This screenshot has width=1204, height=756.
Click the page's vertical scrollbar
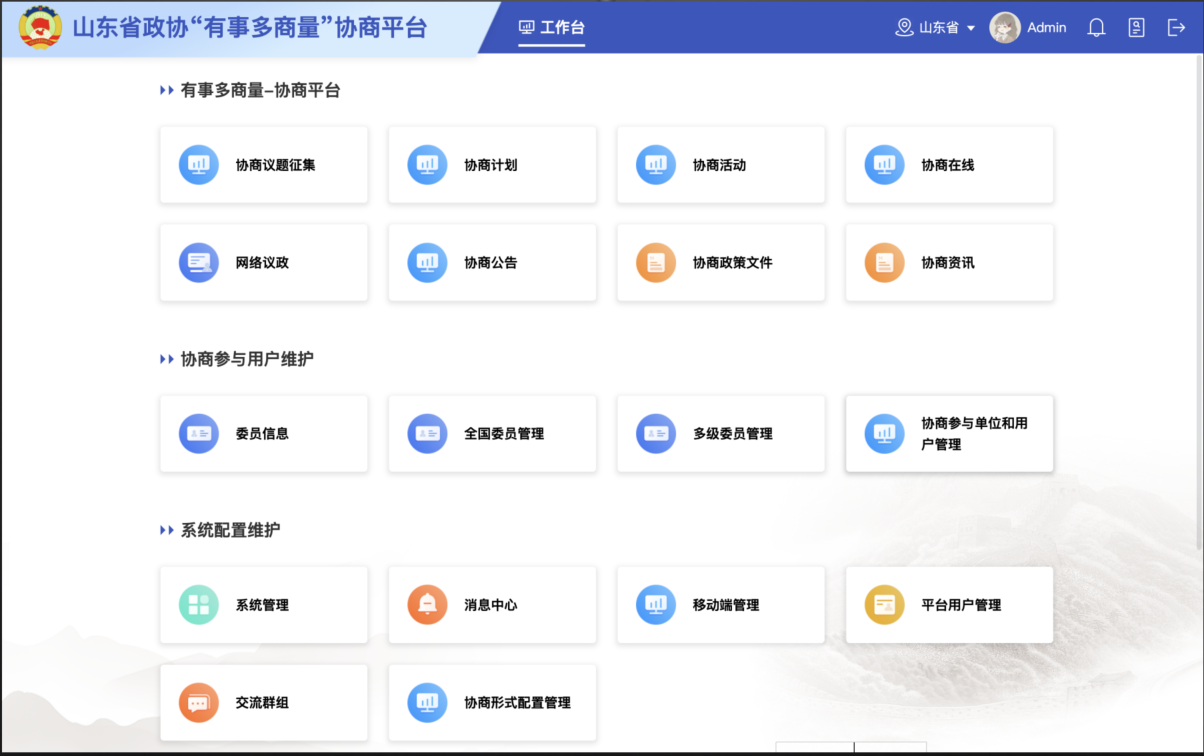tap(1199, 300)
